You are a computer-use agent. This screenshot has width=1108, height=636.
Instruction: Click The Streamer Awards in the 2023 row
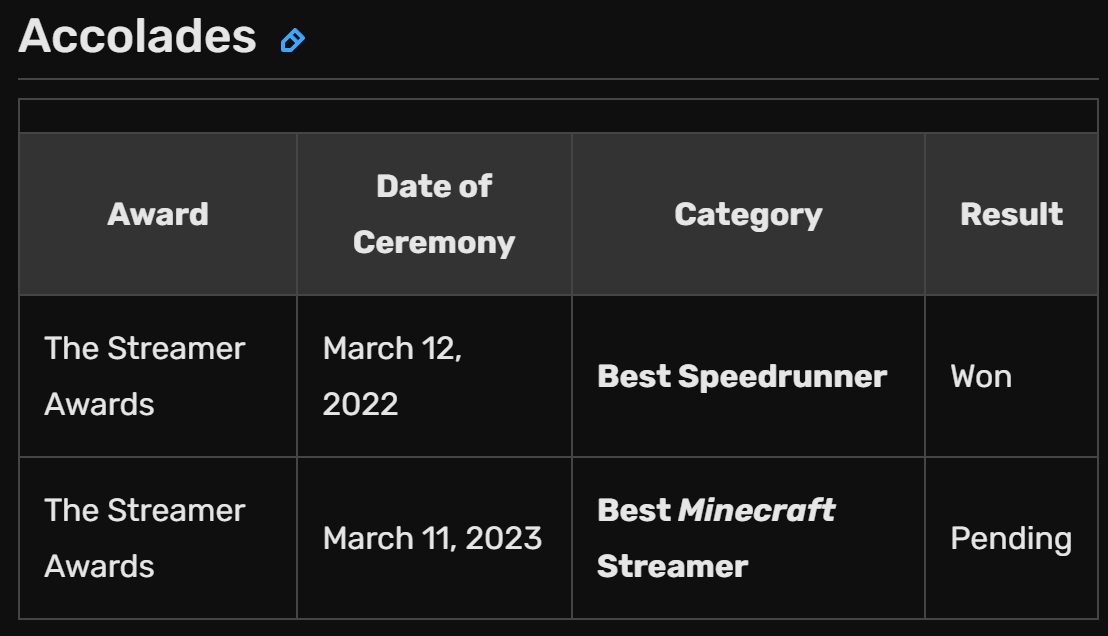pyautogui.click(x=145, y=538)
